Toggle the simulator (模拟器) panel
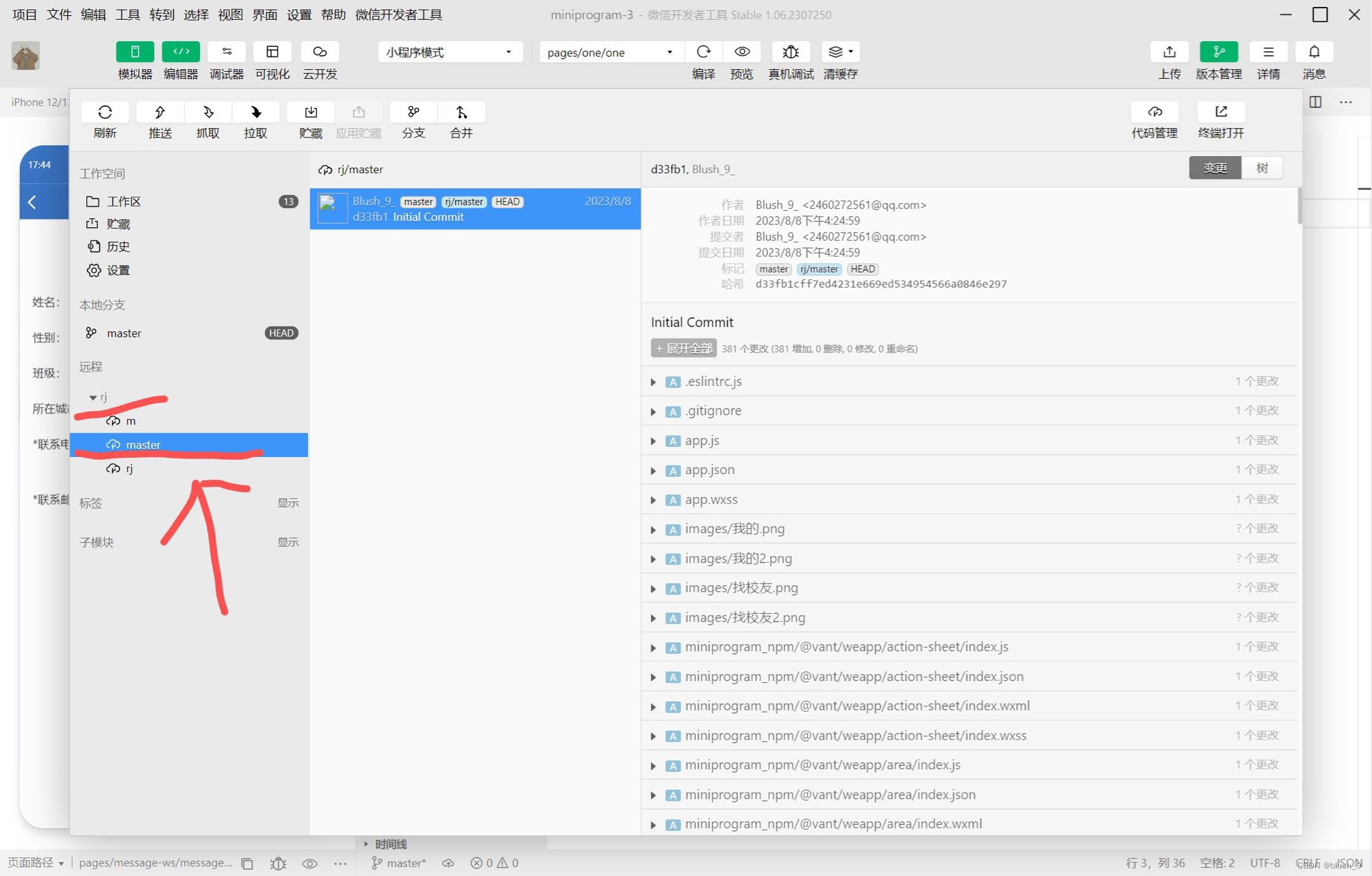Image resolution: width=1372 pixels, height=876 pixels. [x=135, y=52]
